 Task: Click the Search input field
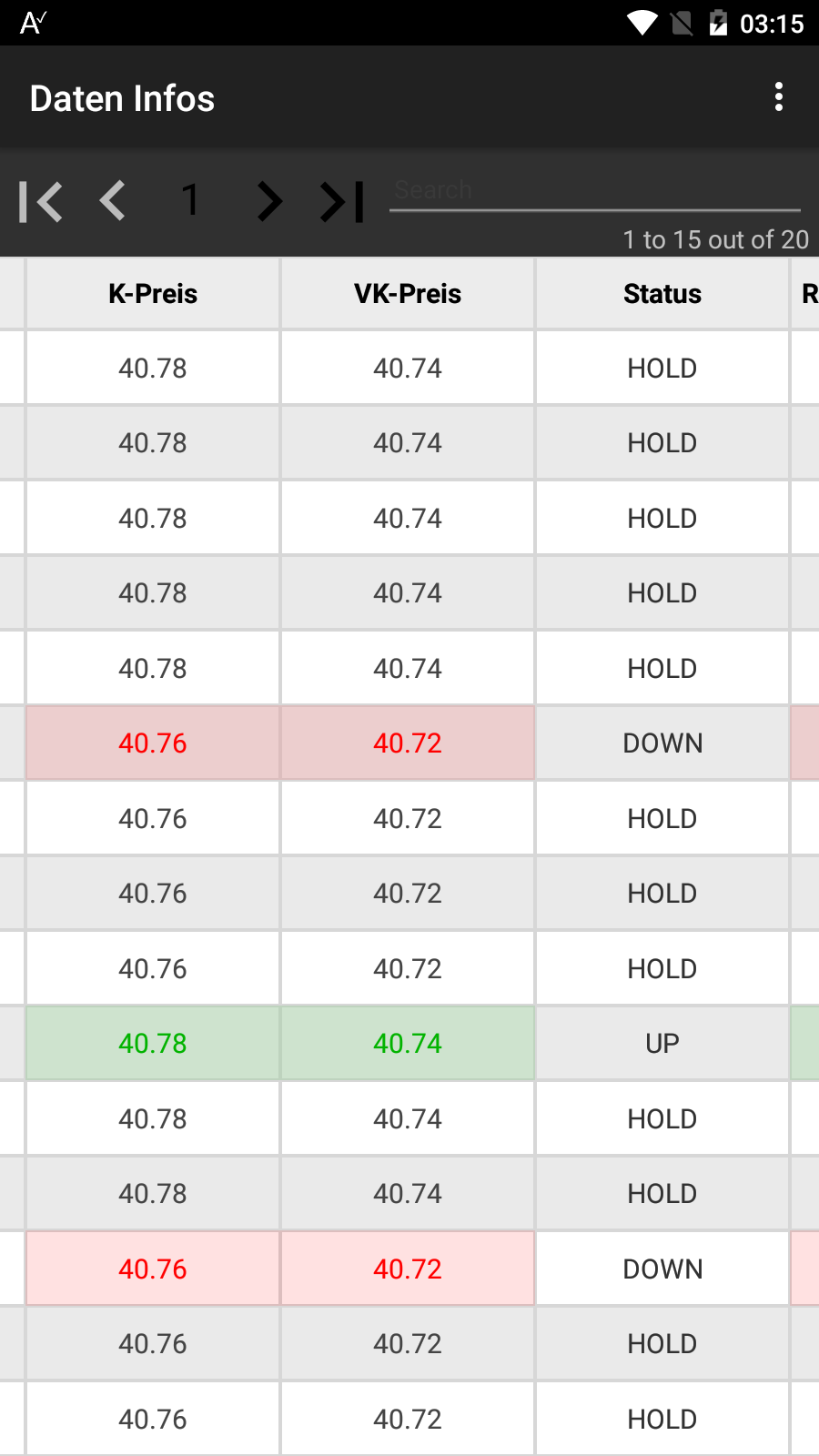594,190
